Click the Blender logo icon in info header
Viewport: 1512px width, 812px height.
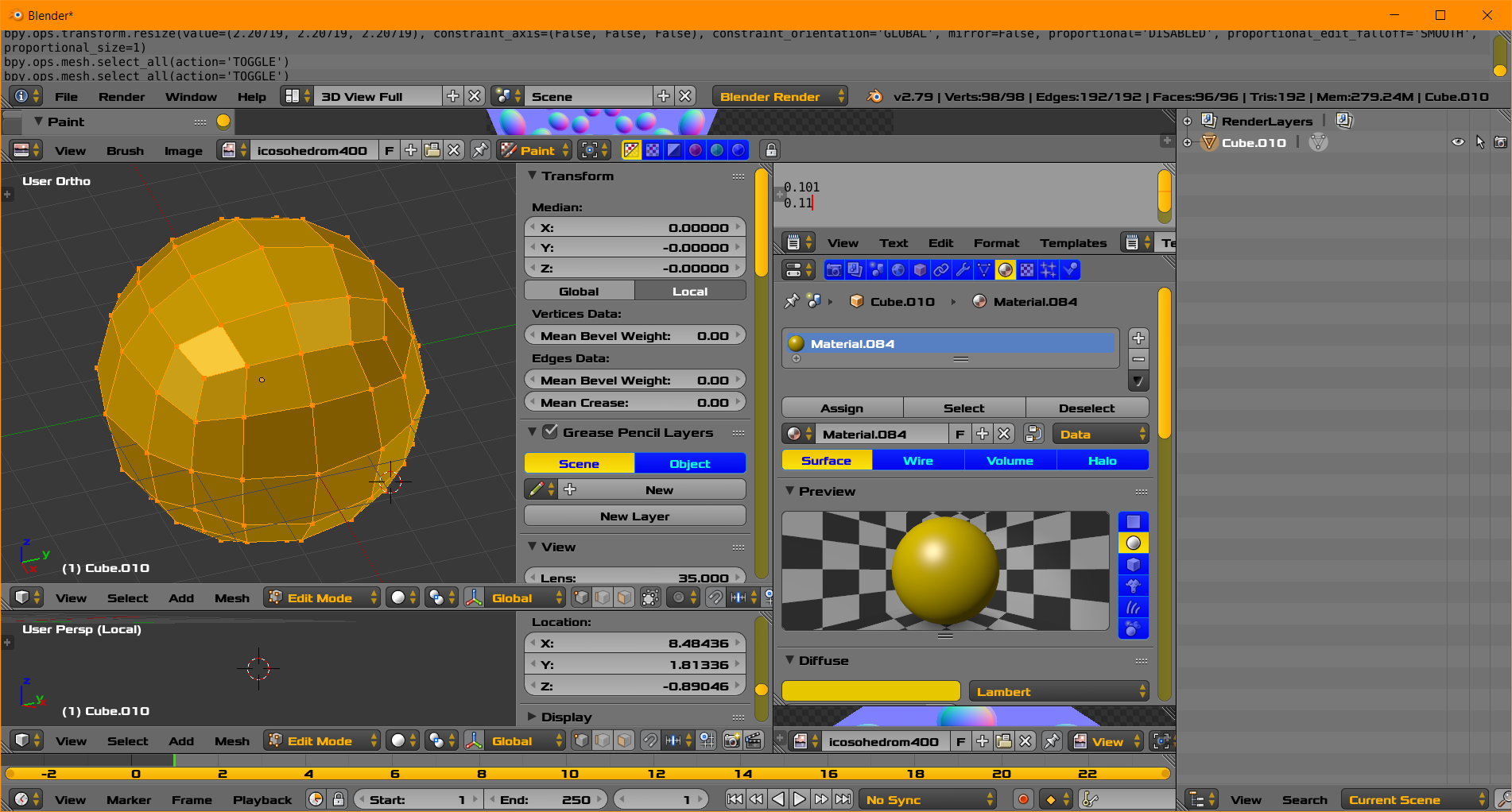874,96
